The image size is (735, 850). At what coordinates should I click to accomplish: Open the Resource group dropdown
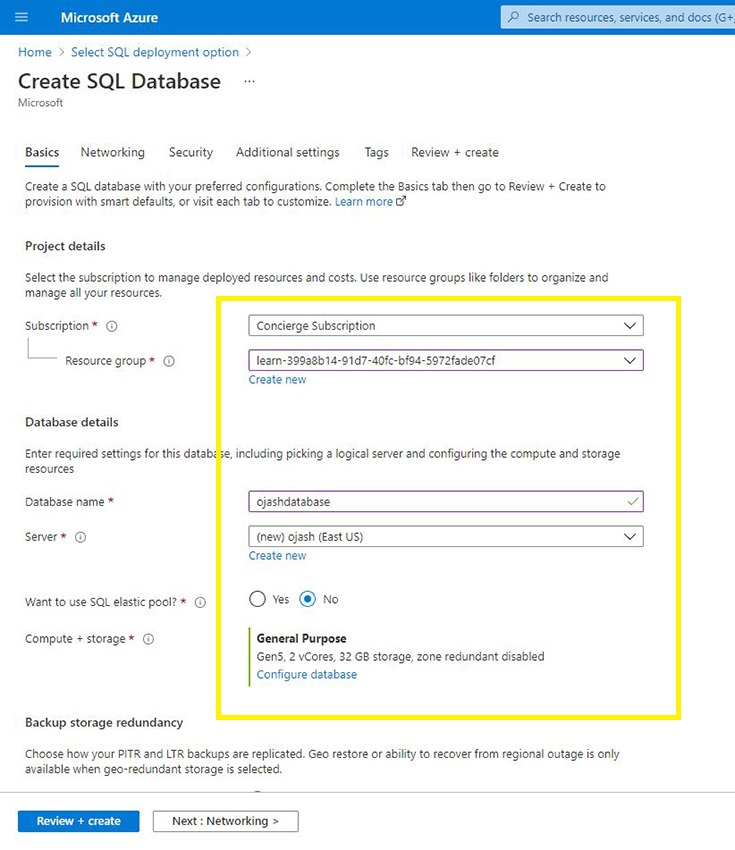point(446,360)
